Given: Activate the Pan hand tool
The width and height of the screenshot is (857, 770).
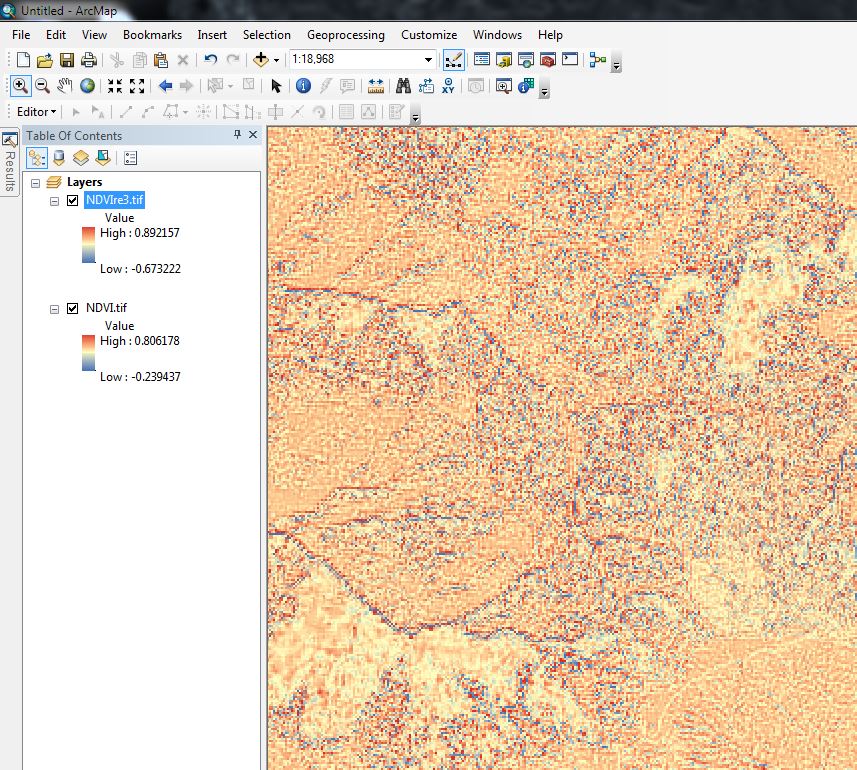Looking at the screenshot, I should tap(64, 86).
